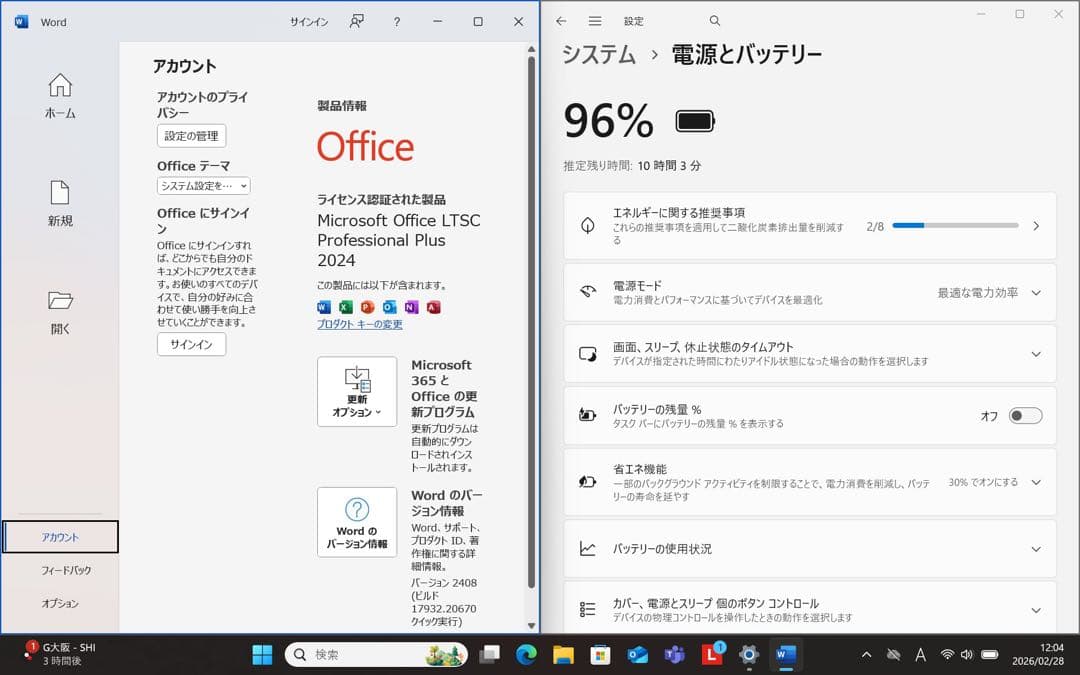Click the Word account page vertical scrollbar
The image size is (1080, 675).
click(x=531, y=323)
